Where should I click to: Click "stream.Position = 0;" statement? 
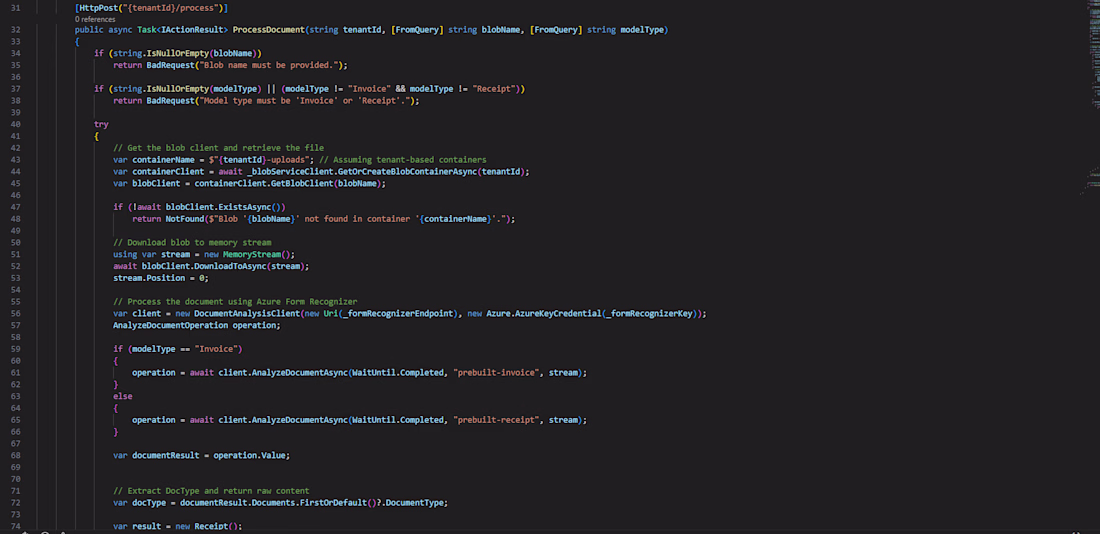161,279
